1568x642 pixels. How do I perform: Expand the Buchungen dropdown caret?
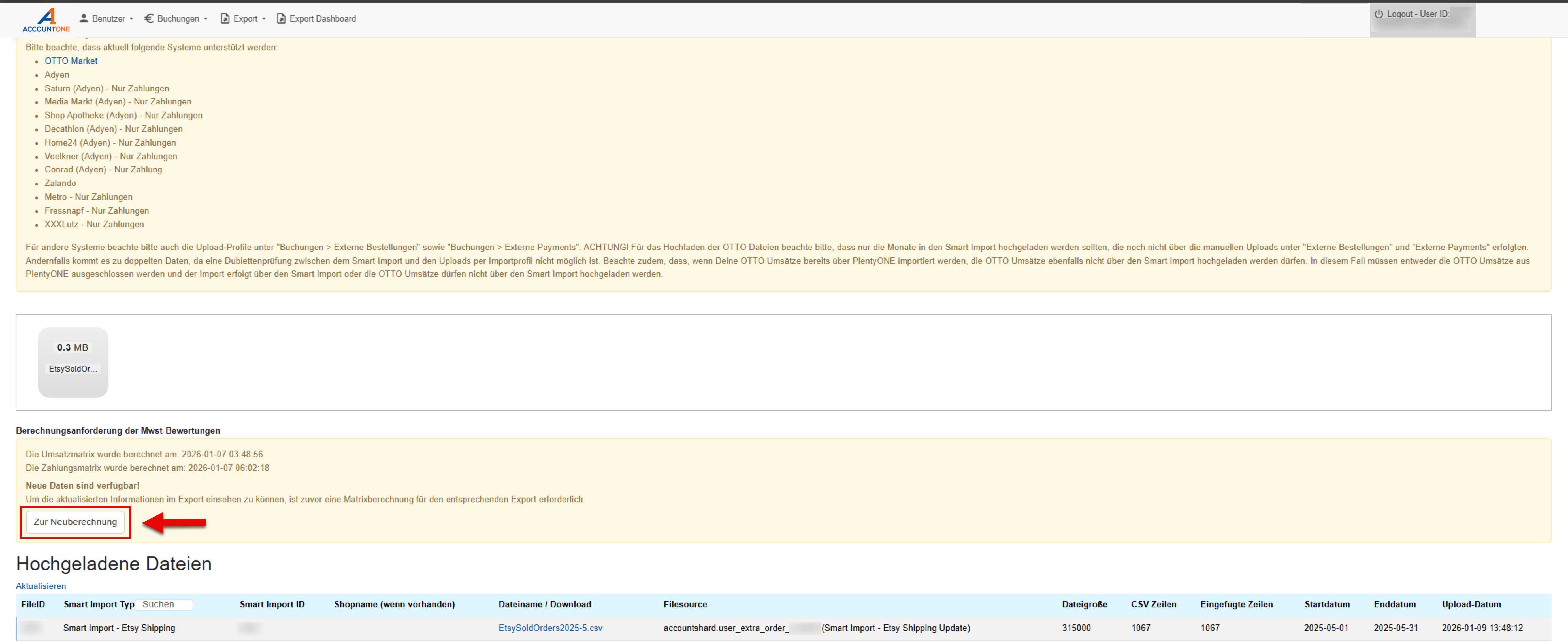coord(206,19)
